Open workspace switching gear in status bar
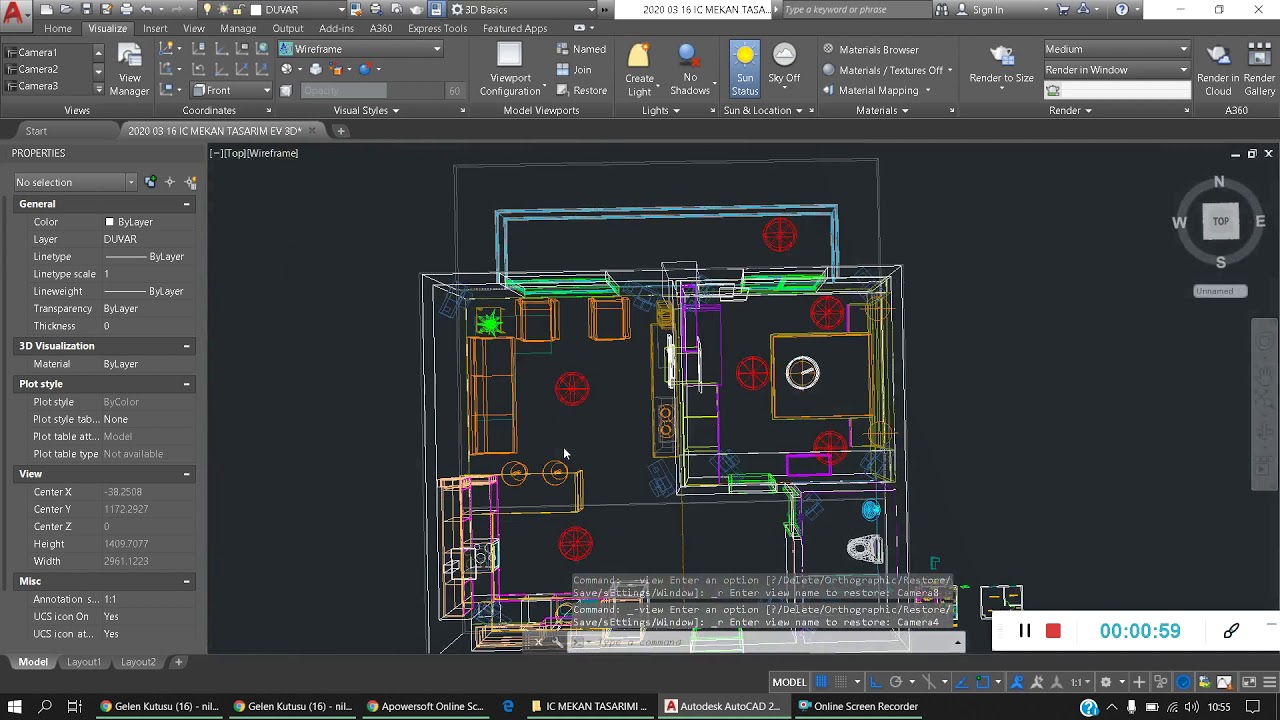 [1106, 682]
